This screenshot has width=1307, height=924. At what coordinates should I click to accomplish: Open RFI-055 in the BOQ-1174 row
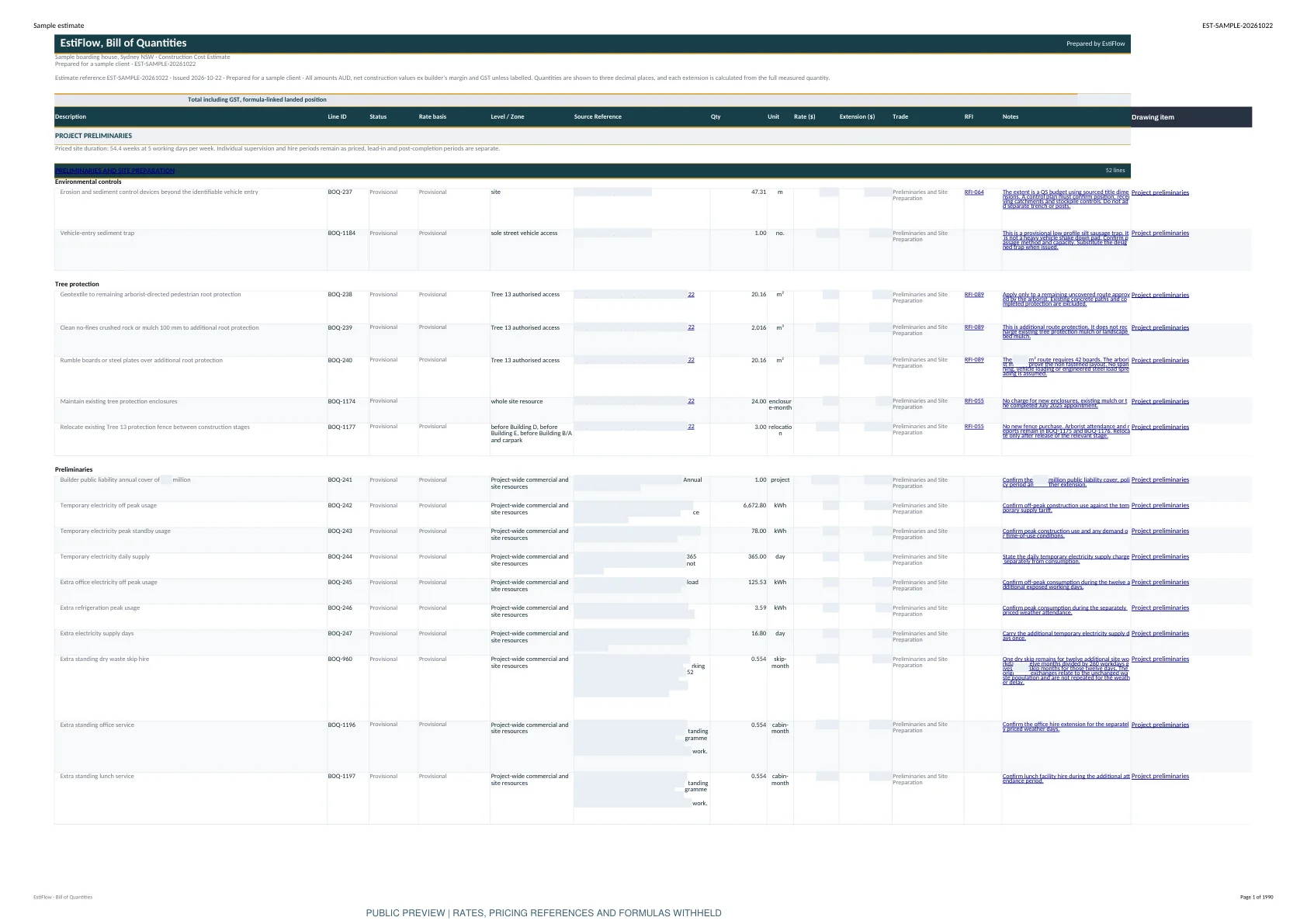click(x=974, y=401)
